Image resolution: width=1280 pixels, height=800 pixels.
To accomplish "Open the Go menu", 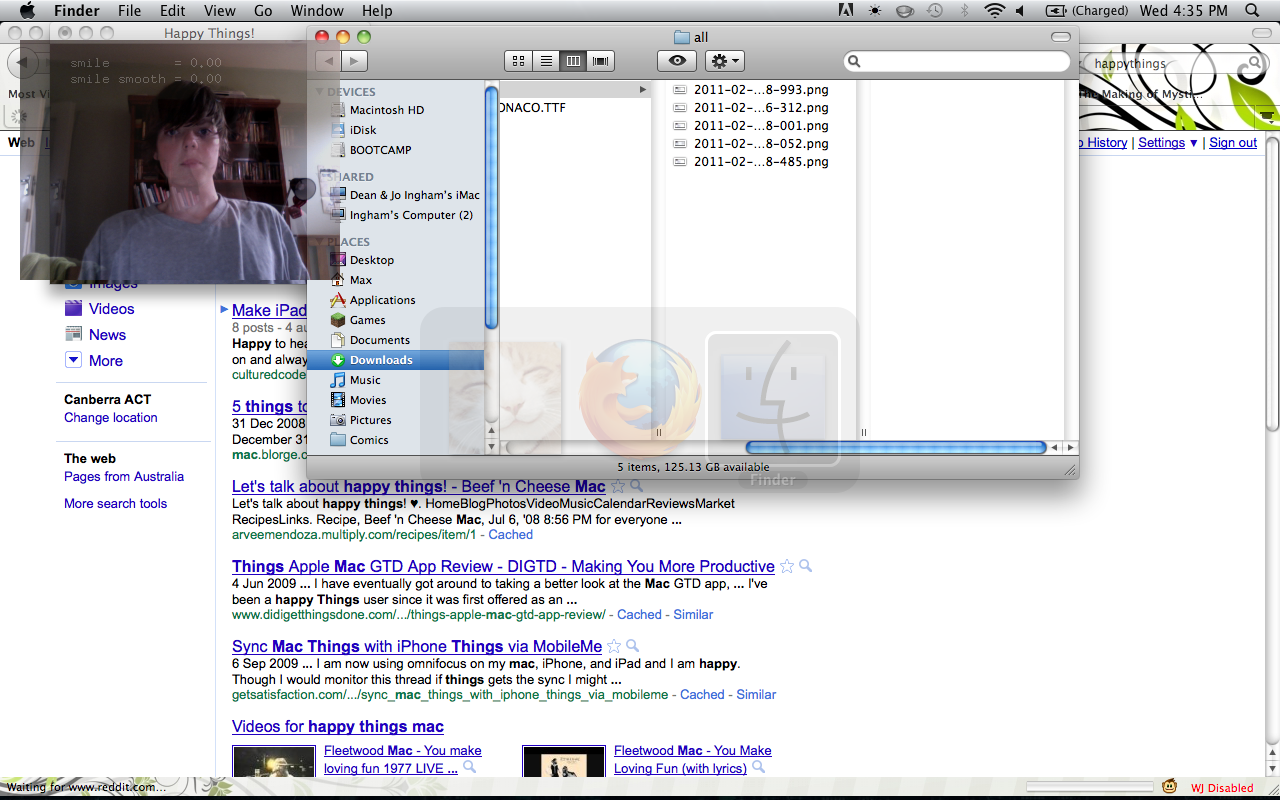I will (263, 11).
